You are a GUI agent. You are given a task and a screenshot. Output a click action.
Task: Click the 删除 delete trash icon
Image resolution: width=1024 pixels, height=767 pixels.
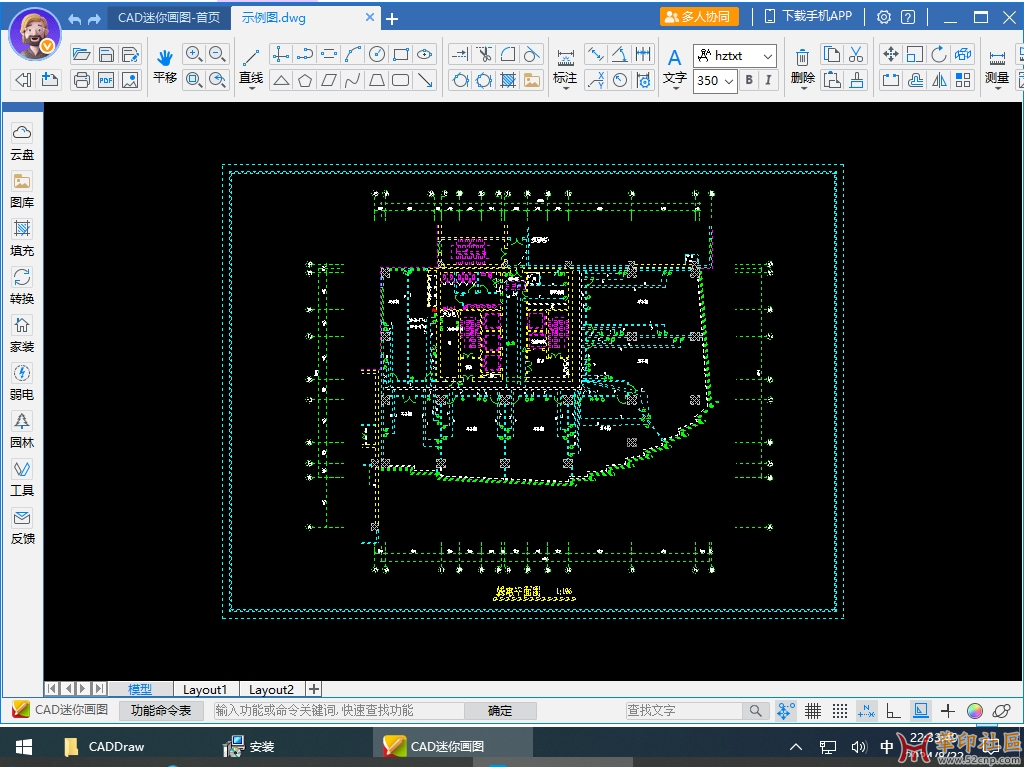pyautogui.click(x=803, y=66)
